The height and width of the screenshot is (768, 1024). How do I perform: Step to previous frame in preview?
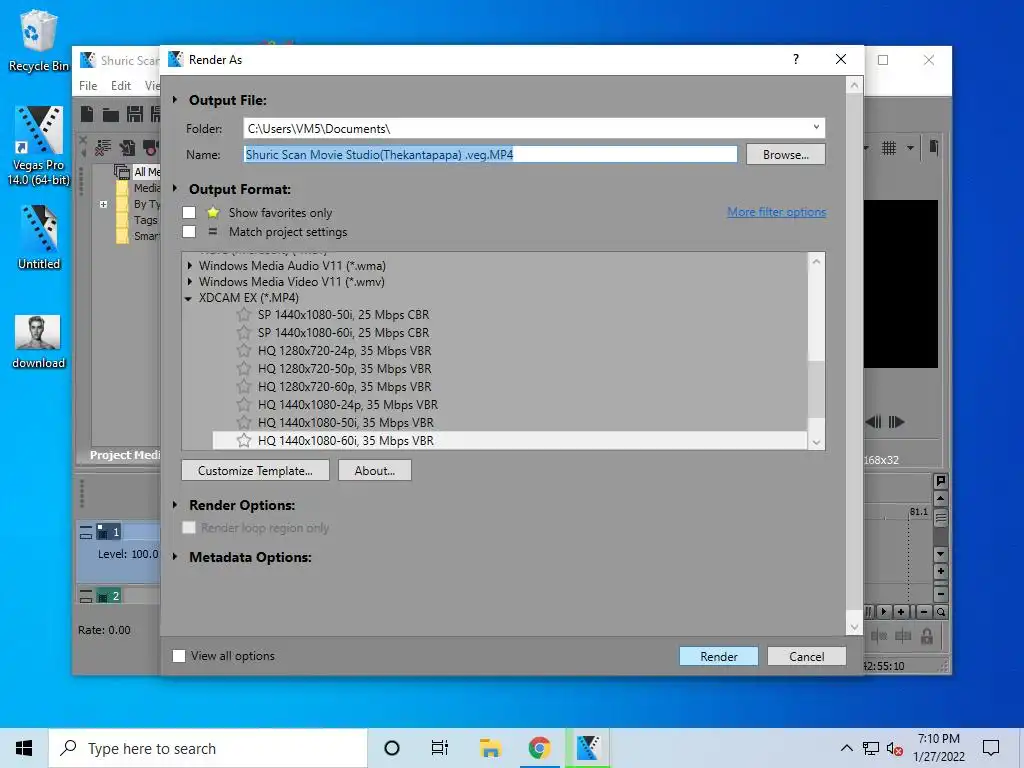pyautogui.click(x=873, y=422)
